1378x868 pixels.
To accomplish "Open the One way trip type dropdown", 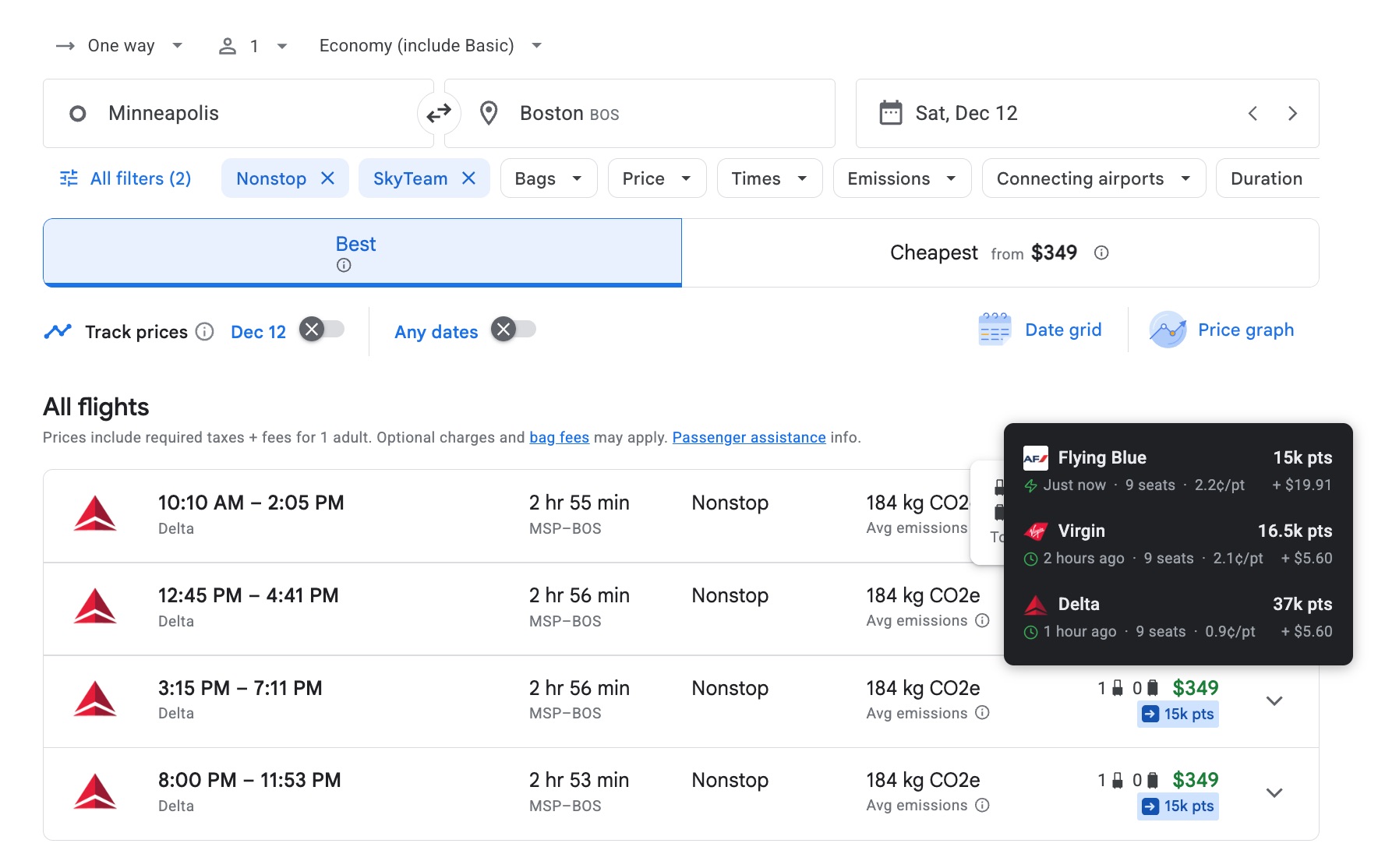I will tap(121, 46).
